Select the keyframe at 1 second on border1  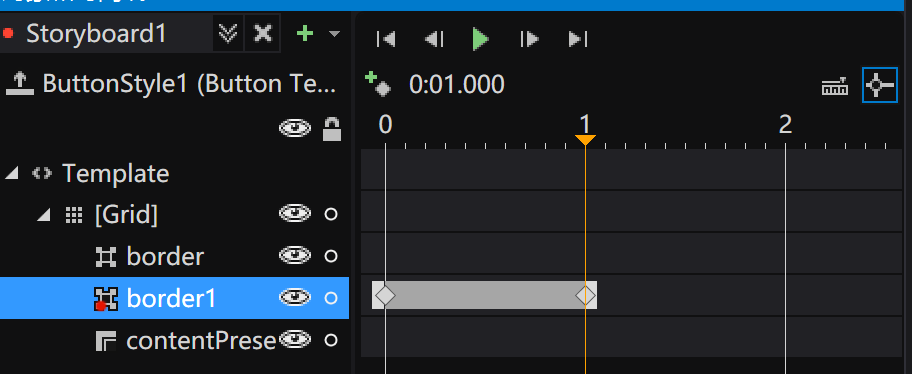pos(585,295)
